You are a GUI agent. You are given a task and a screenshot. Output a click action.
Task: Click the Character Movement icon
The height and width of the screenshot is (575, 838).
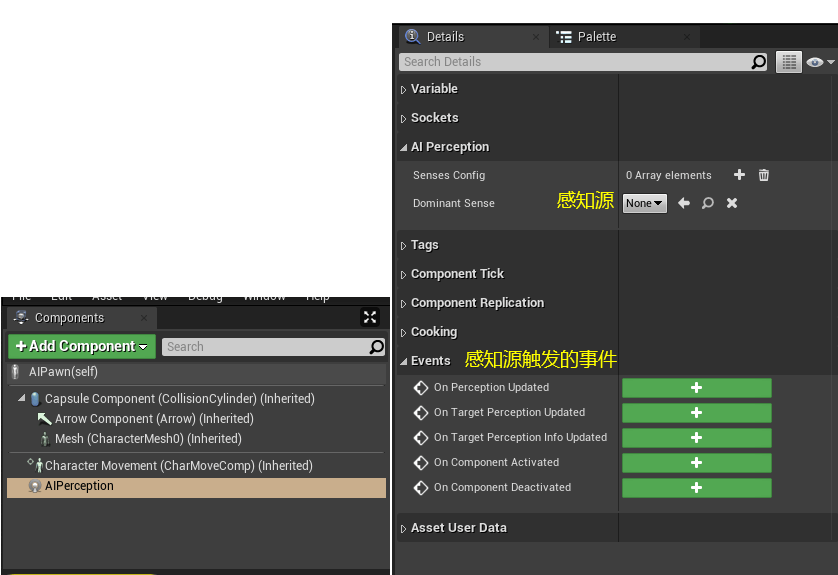coord(36,465)
